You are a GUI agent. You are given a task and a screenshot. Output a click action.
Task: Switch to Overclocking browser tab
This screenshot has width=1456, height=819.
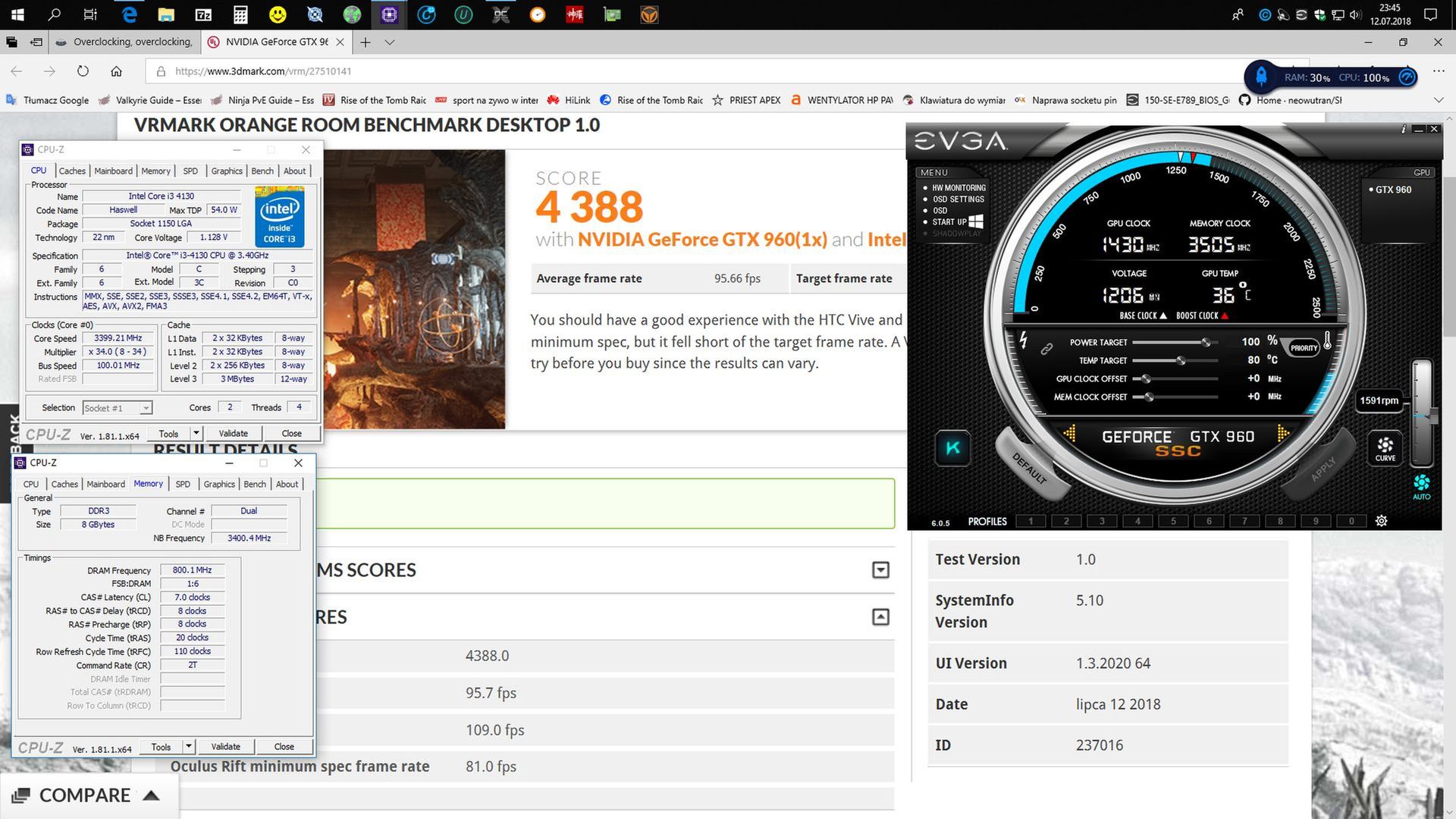[125, 42]
